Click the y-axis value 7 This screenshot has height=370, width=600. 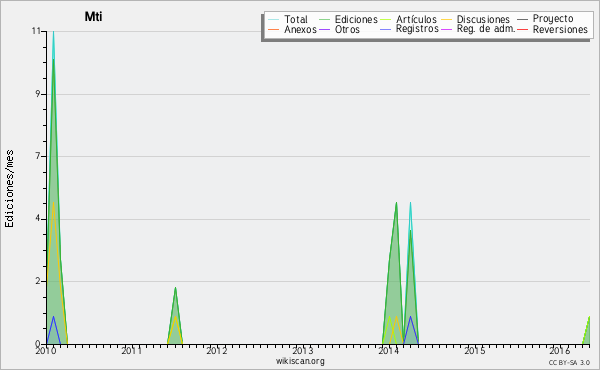(38, 156)
